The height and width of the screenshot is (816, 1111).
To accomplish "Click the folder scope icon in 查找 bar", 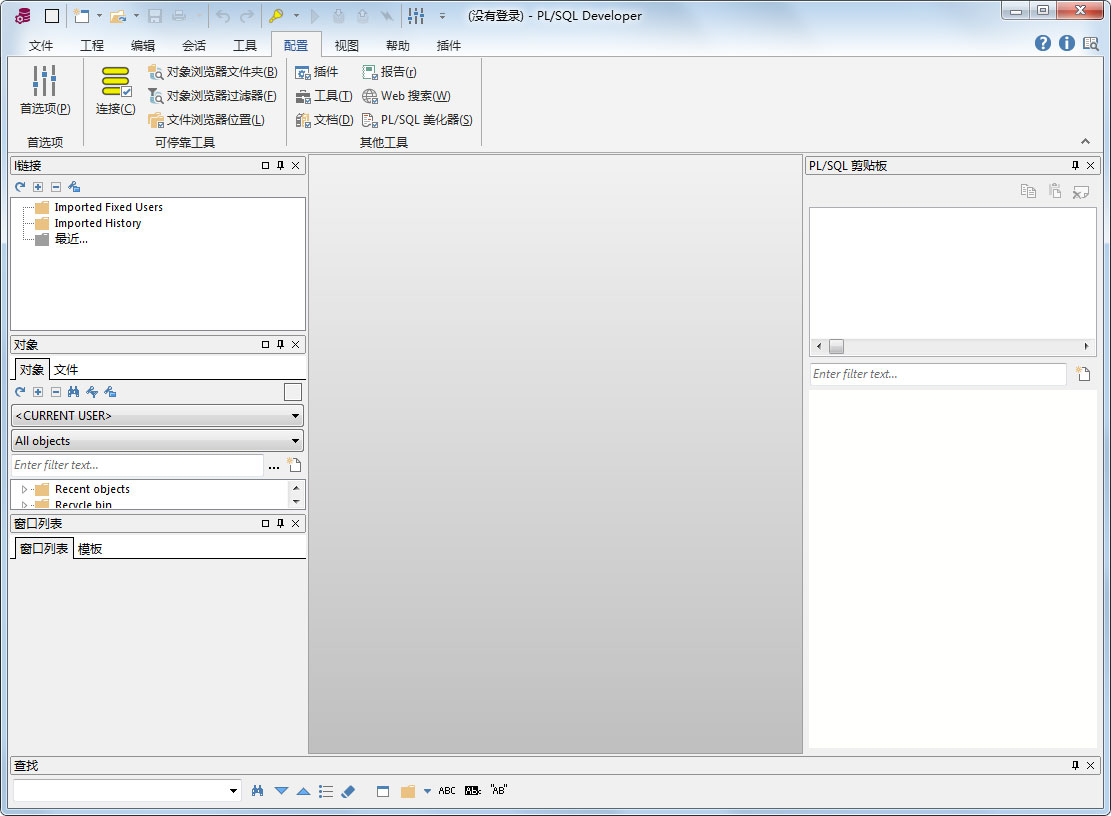I will [x=407, y=790].
